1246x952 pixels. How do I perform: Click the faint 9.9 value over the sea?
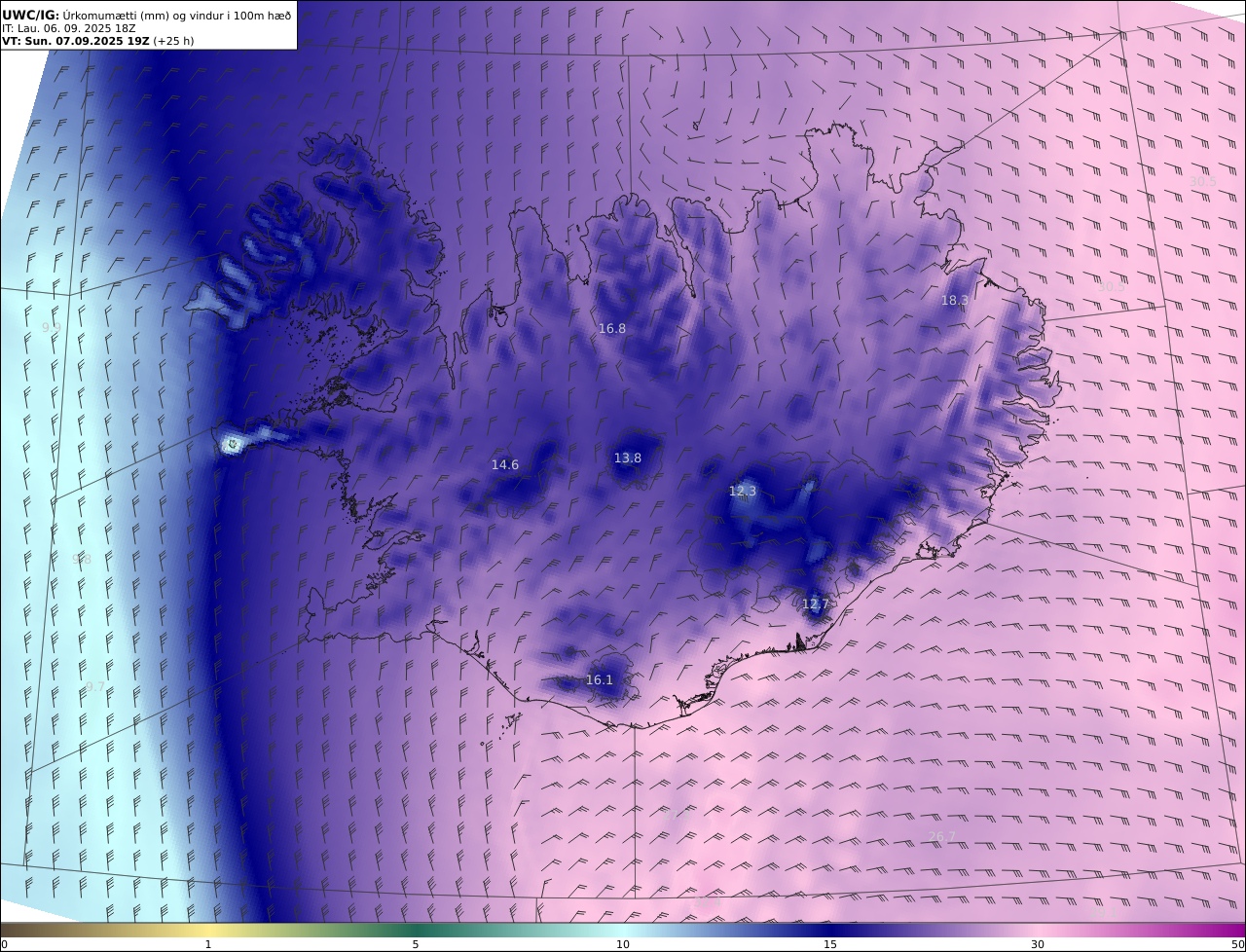click(52, 328)
